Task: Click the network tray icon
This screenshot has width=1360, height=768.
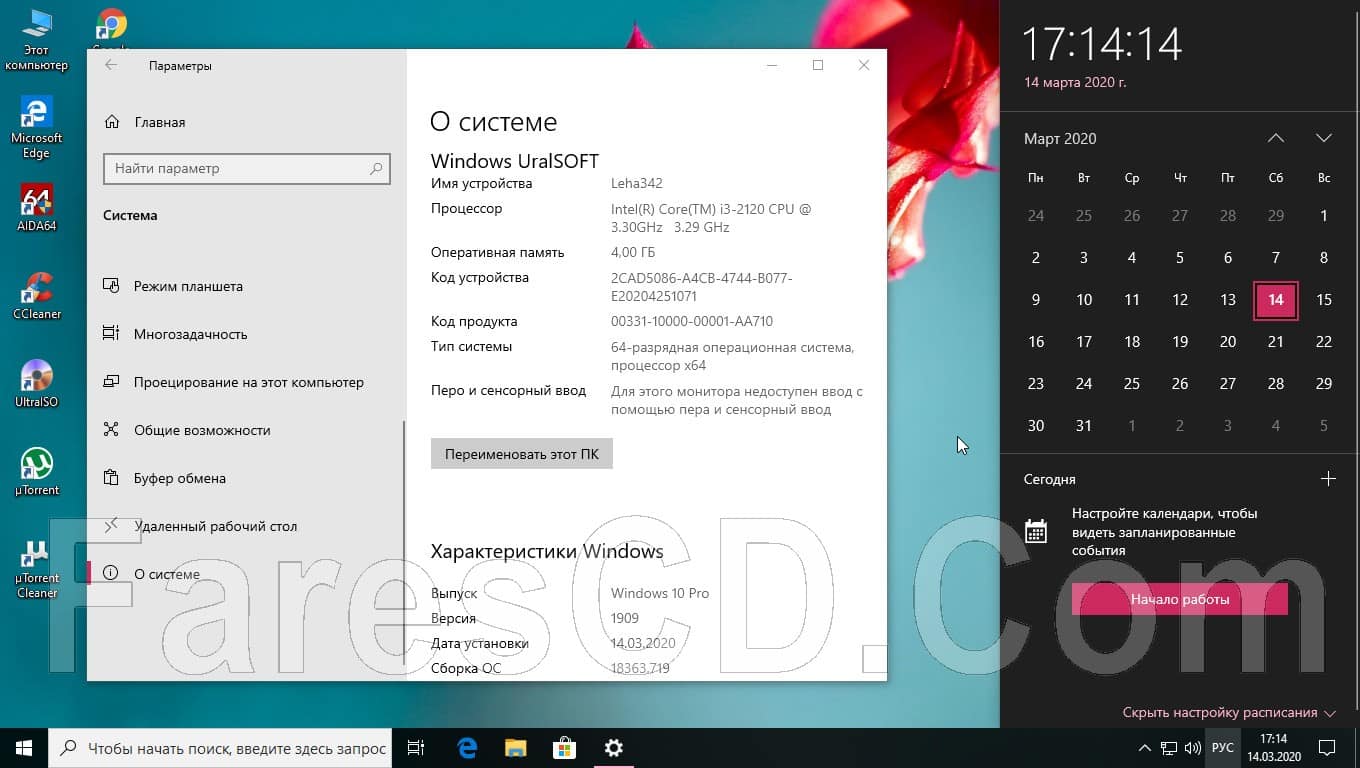Action: 1169,748
